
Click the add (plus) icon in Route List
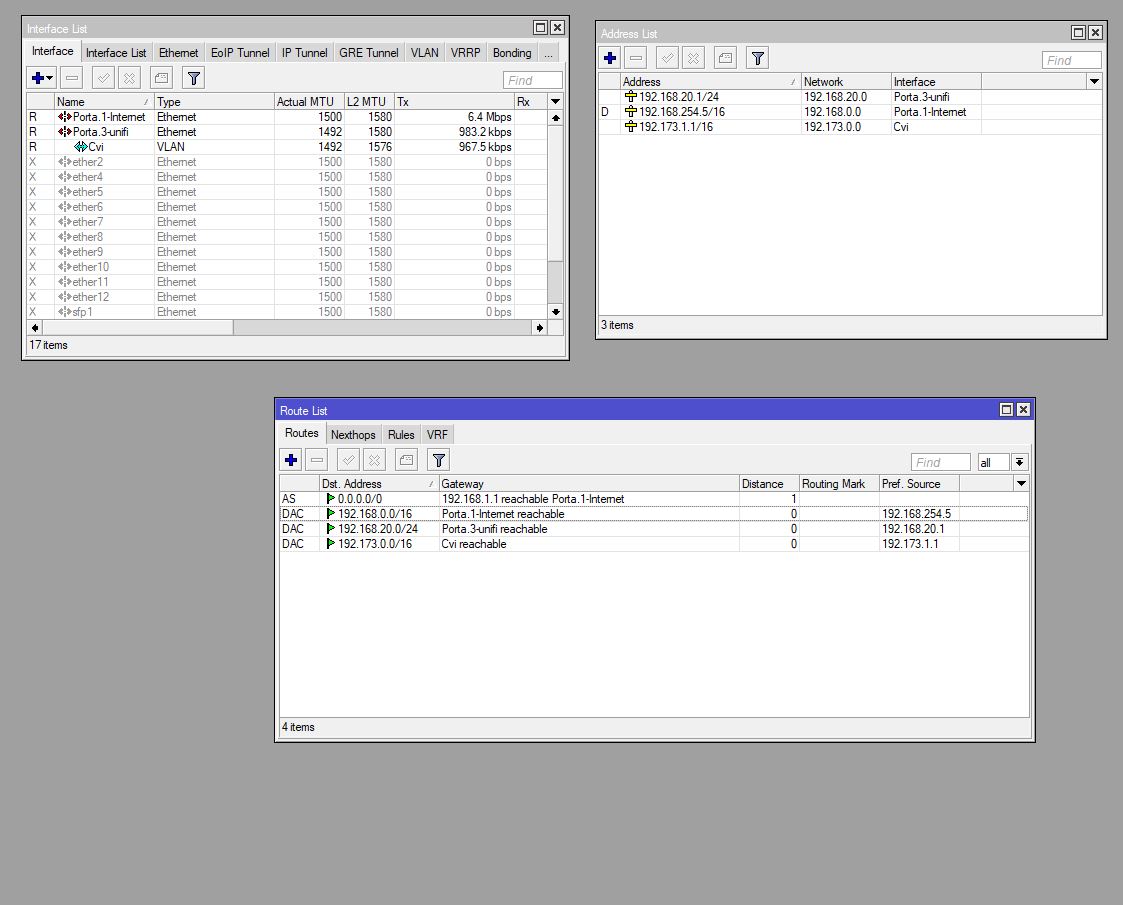[x=291, y=460]
